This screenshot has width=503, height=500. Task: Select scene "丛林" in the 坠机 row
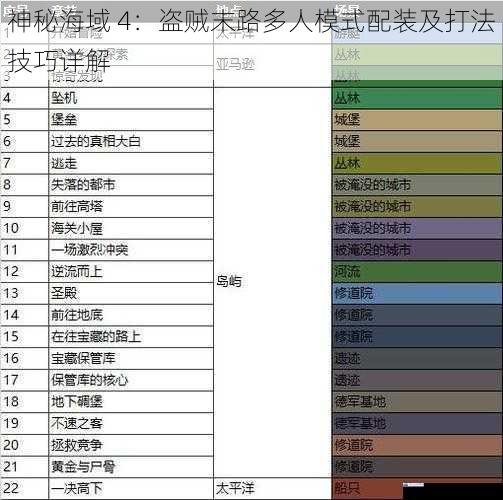click(417, 98)
